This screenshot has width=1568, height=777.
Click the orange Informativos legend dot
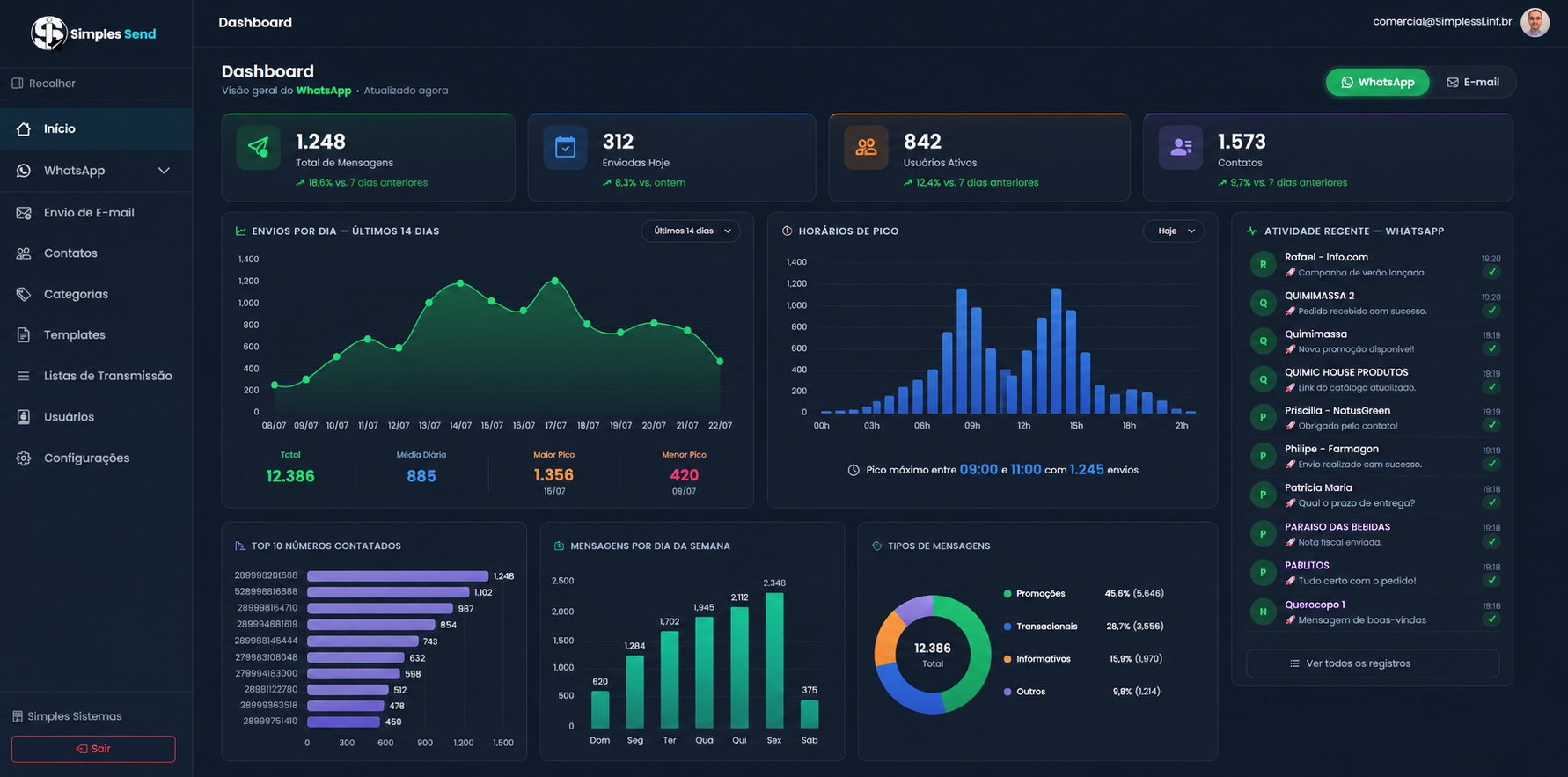pos(1007,659)
